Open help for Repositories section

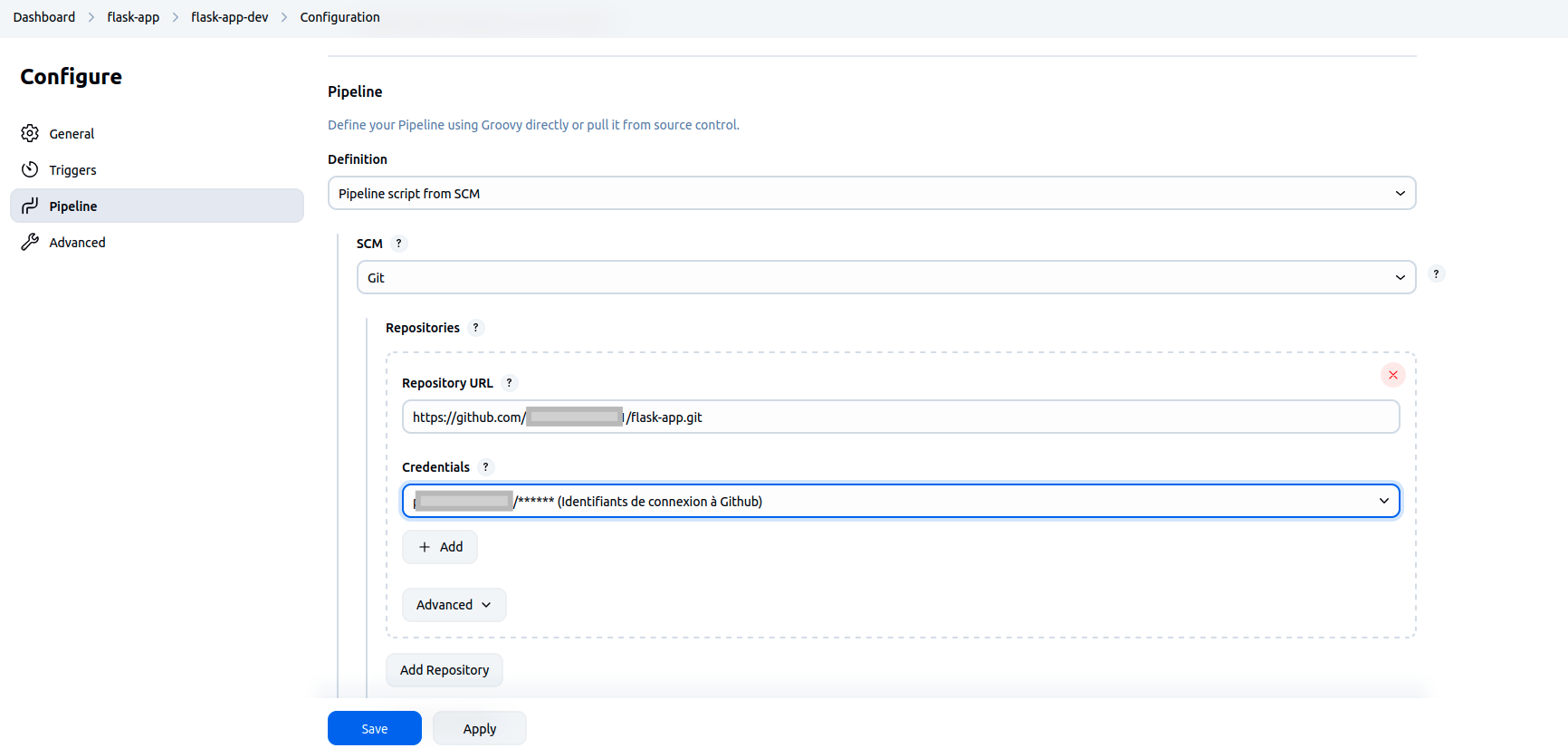click(x=475, y=328)
